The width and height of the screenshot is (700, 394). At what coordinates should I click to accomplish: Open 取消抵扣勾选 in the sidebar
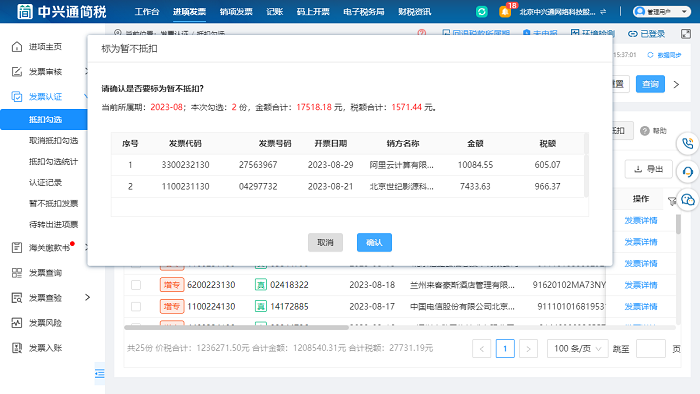pos(53,141)
